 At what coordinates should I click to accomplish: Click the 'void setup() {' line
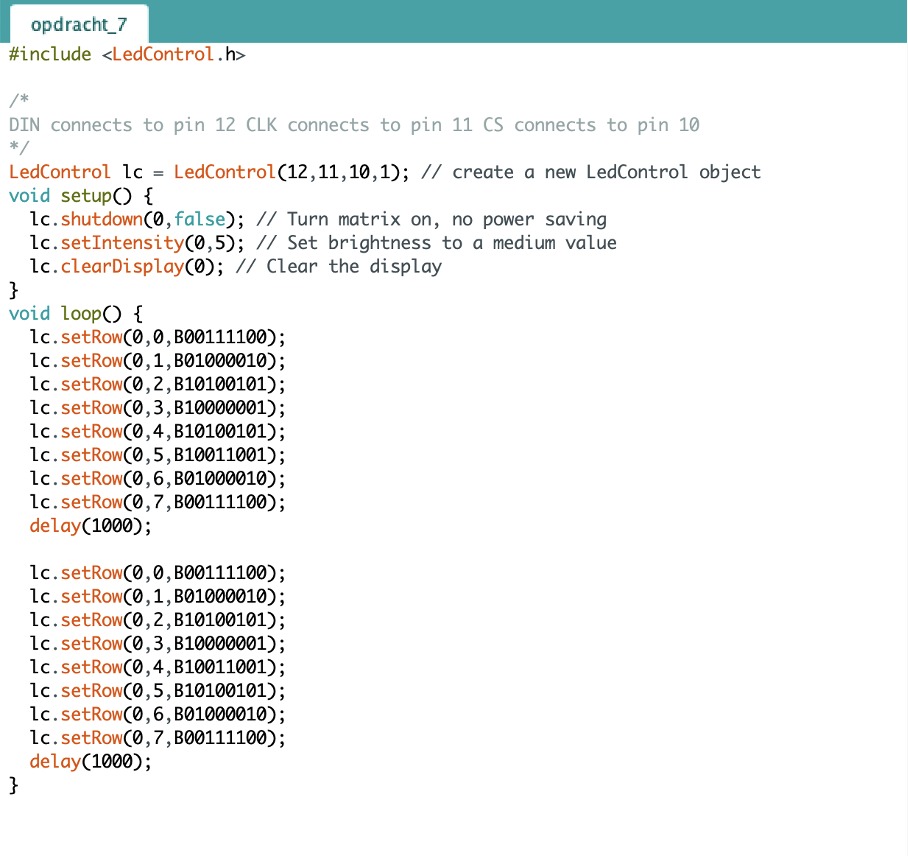pos(80,196)
